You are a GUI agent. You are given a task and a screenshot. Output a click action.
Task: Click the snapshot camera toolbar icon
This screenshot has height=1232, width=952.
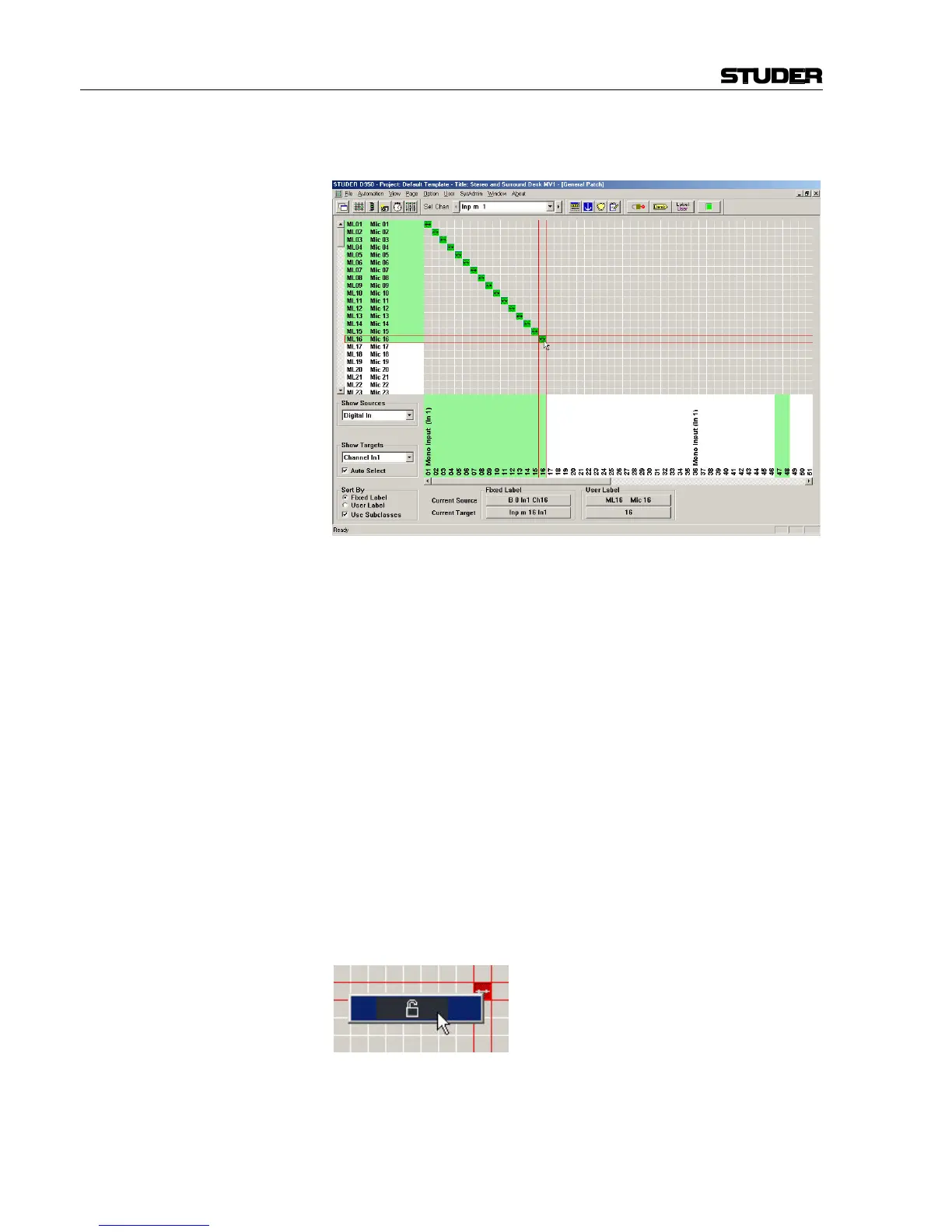point(384,207)
